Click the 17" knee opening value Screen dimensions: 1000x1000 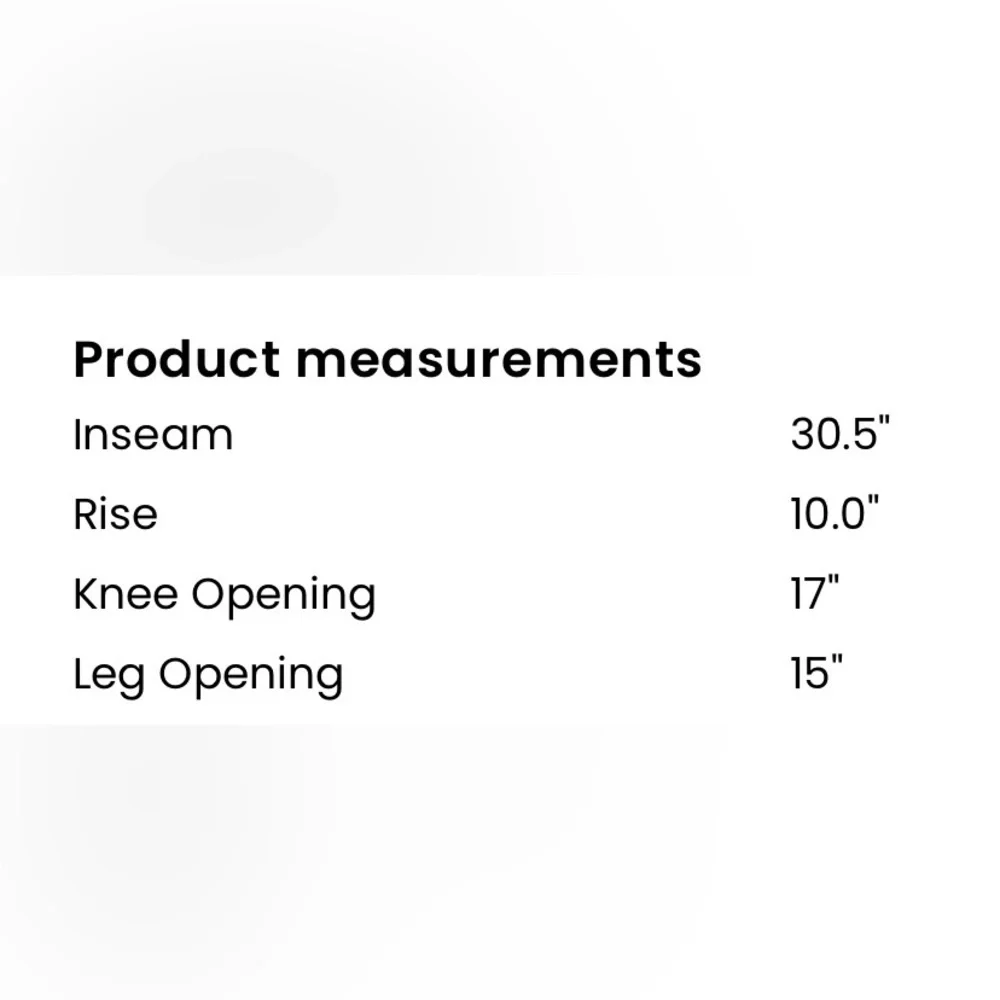pyautogui.click(x=814, y=595)
